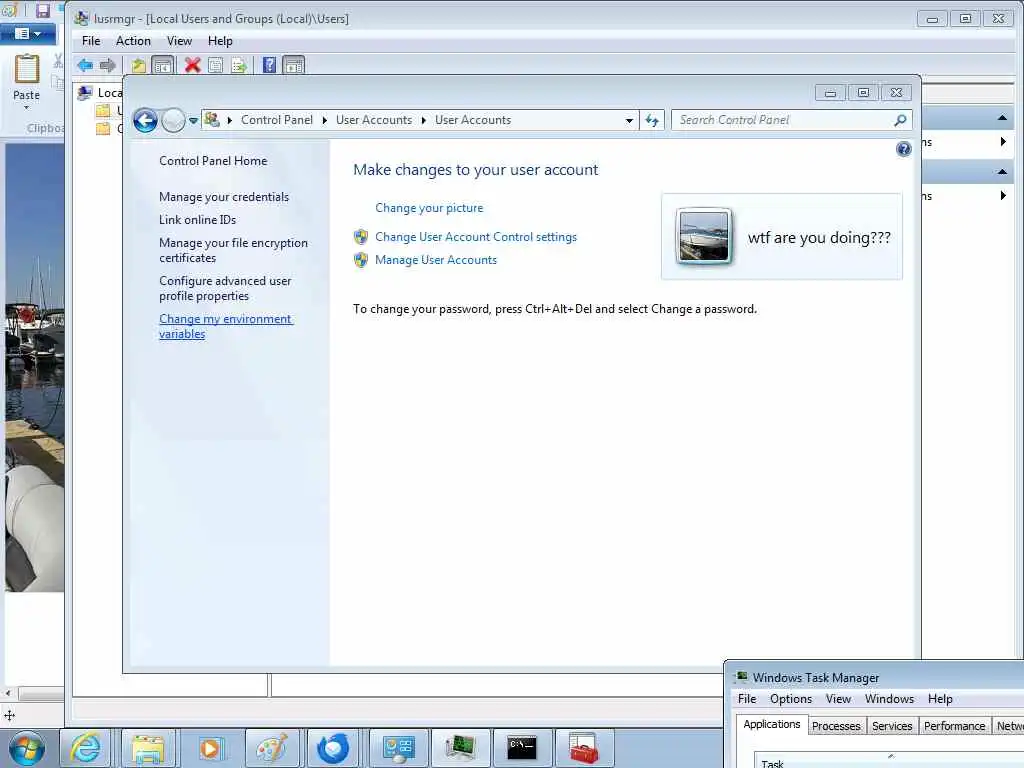Open Options menu in Task Manager
This screenshot has height=768, width=1024.
791,699
